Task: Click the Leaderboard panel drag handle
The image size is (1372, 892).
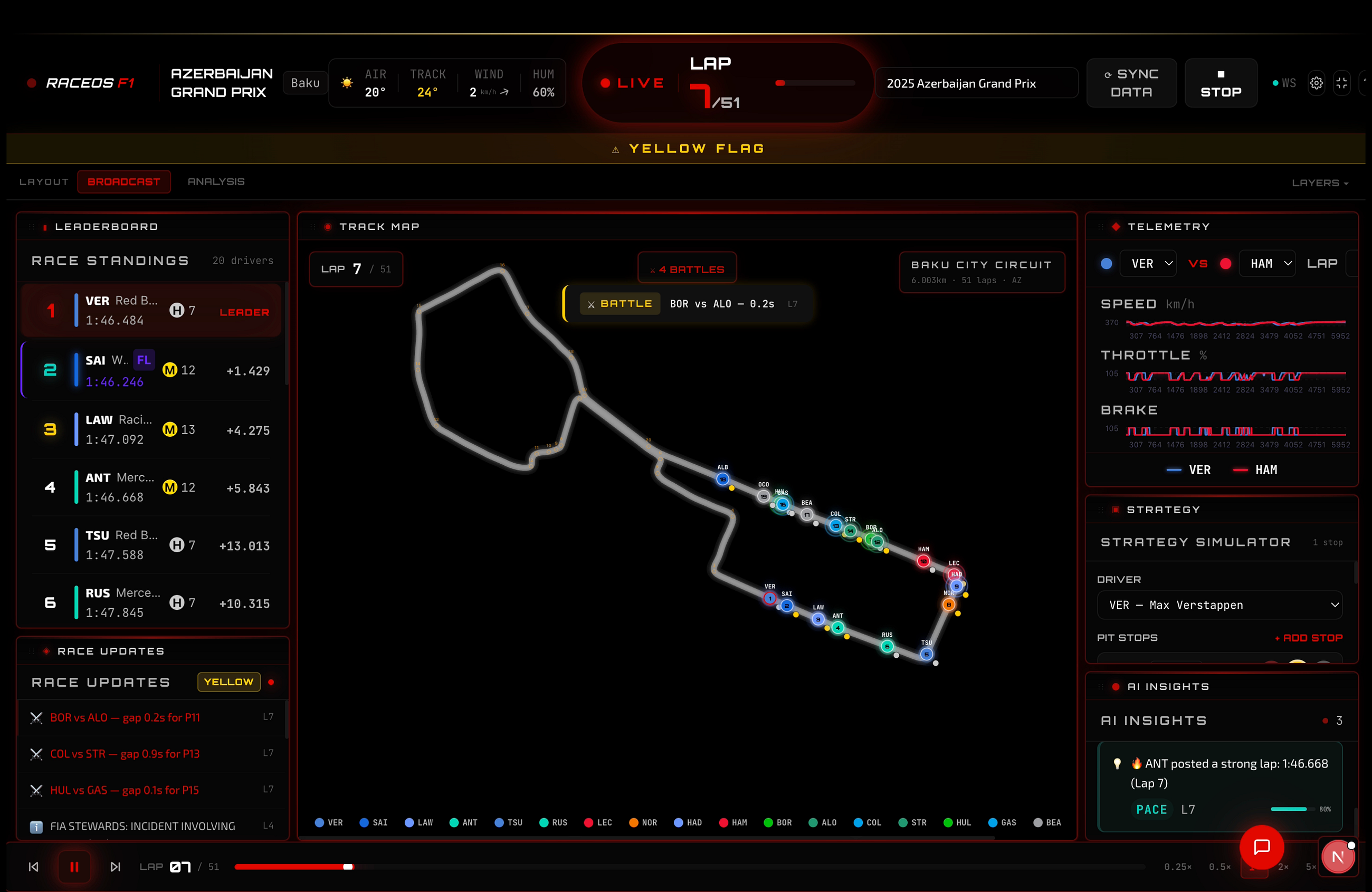Action: coord(32,226)
